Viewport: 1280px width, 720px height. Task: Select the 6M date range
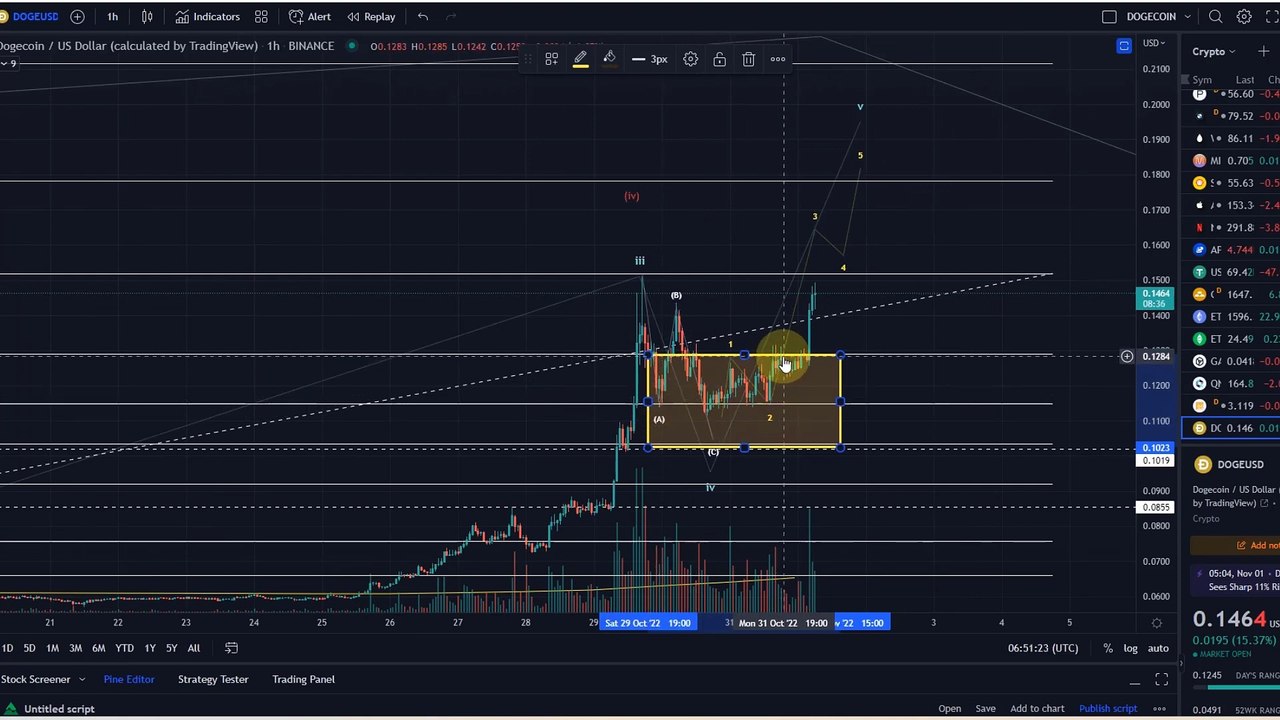98,648
